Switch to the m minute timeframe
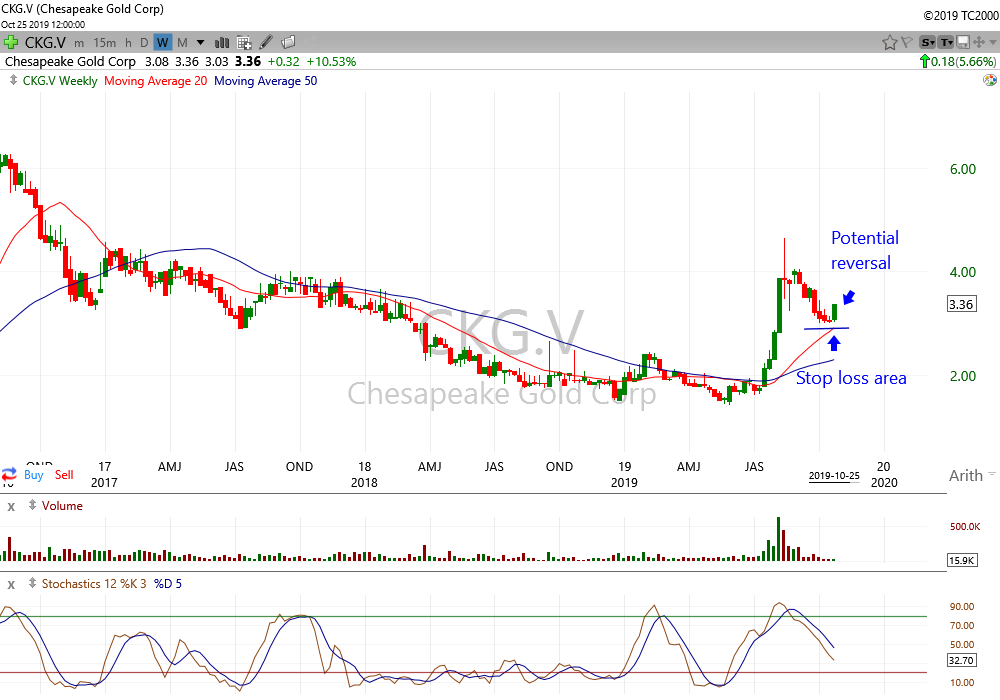The width and height of the screenshot is (1000, 700). coord(79,43)
